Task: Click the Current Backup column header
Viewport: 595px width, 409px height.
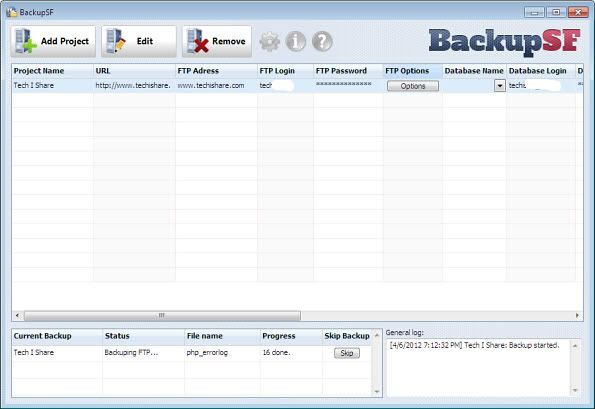Action: point(57,336)
